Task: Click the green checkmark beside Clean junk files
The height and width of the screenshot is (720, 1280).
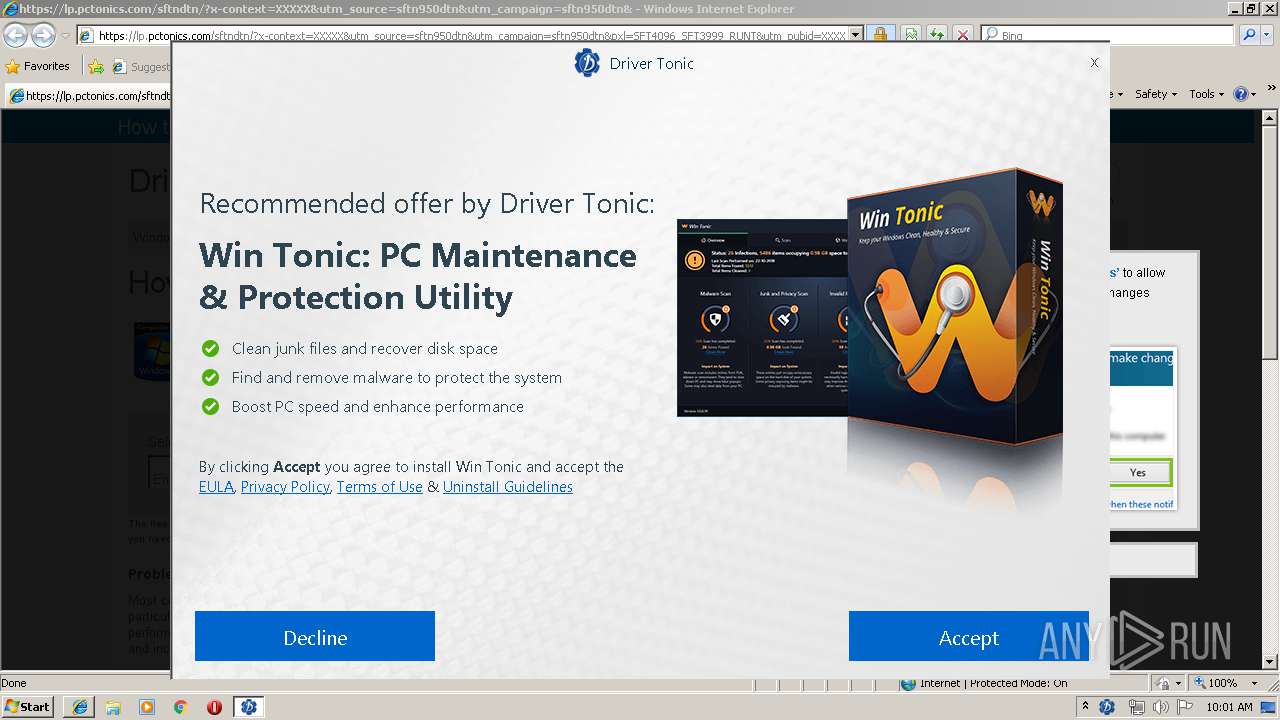Action: pos(210,348)
